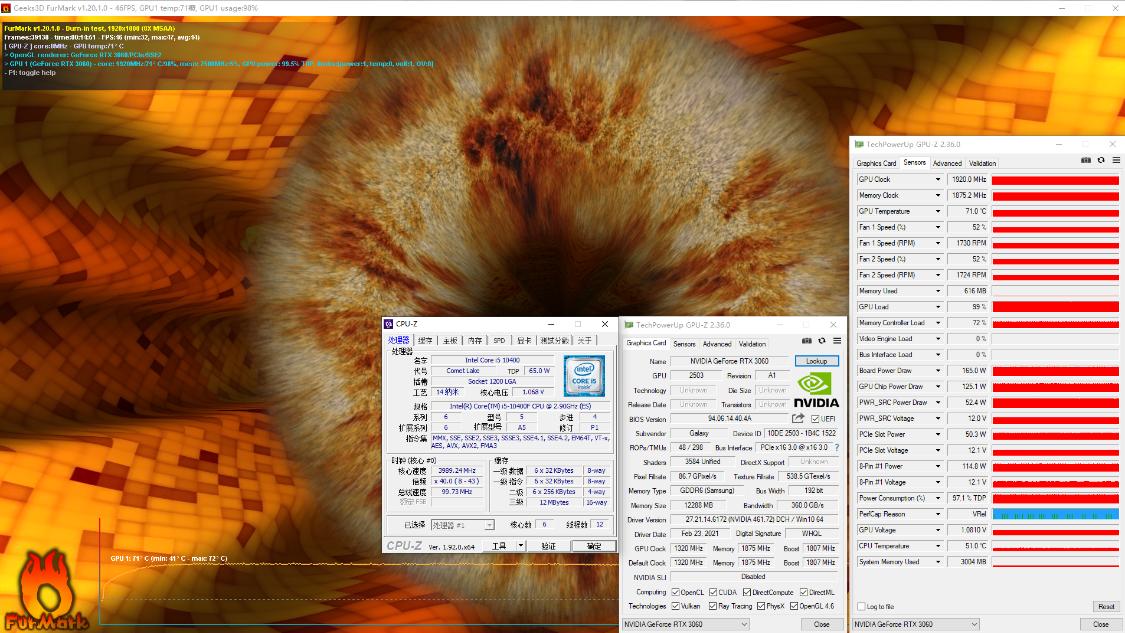This screenshot has height=633, width=1125.
Task: Switch to the SPD tab in CPU-Z
Action: pos(497,340)
